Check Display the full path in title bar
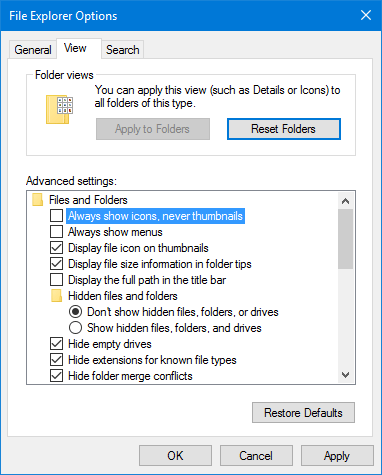The image size is (382, 475). [57, 280]
